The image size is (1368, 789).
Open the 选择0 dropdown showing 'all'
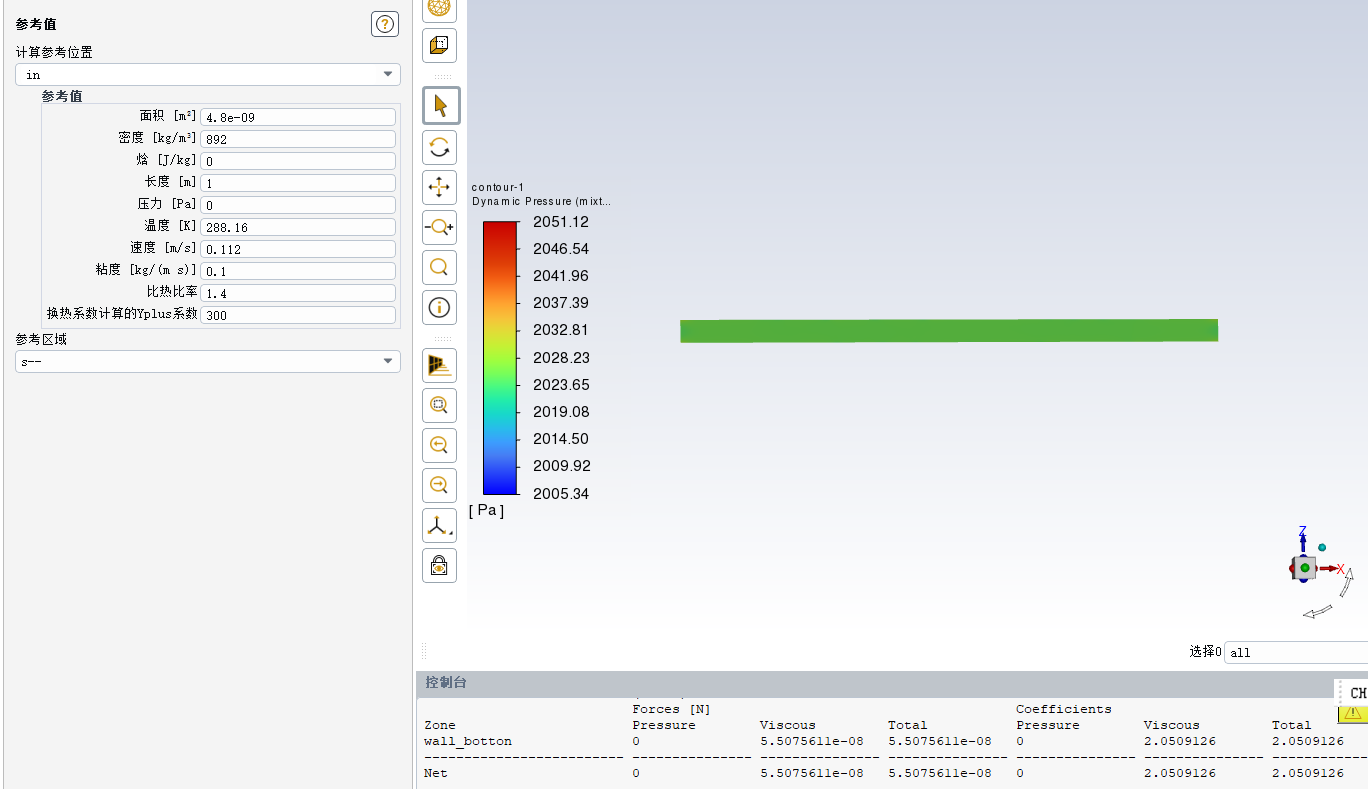1295,652
